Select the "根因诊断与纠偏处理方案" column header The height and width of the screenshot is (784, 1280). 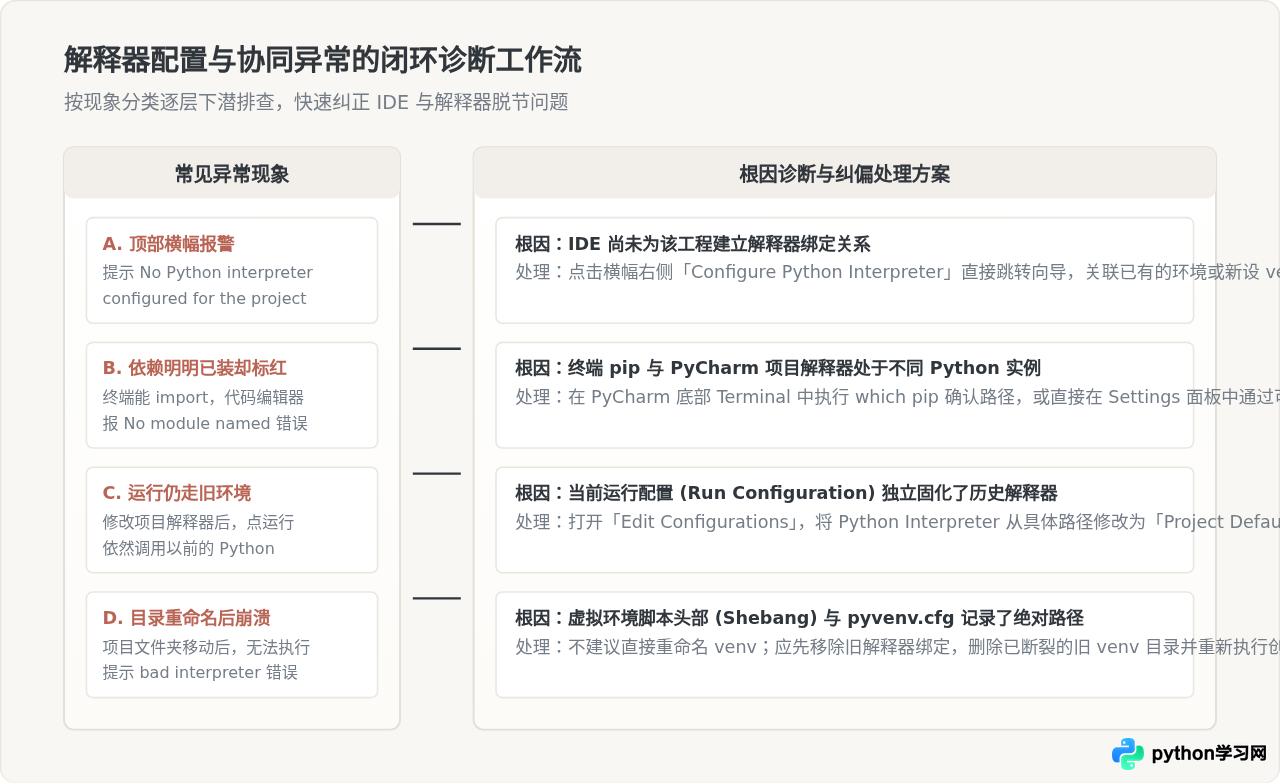point(845,174)
